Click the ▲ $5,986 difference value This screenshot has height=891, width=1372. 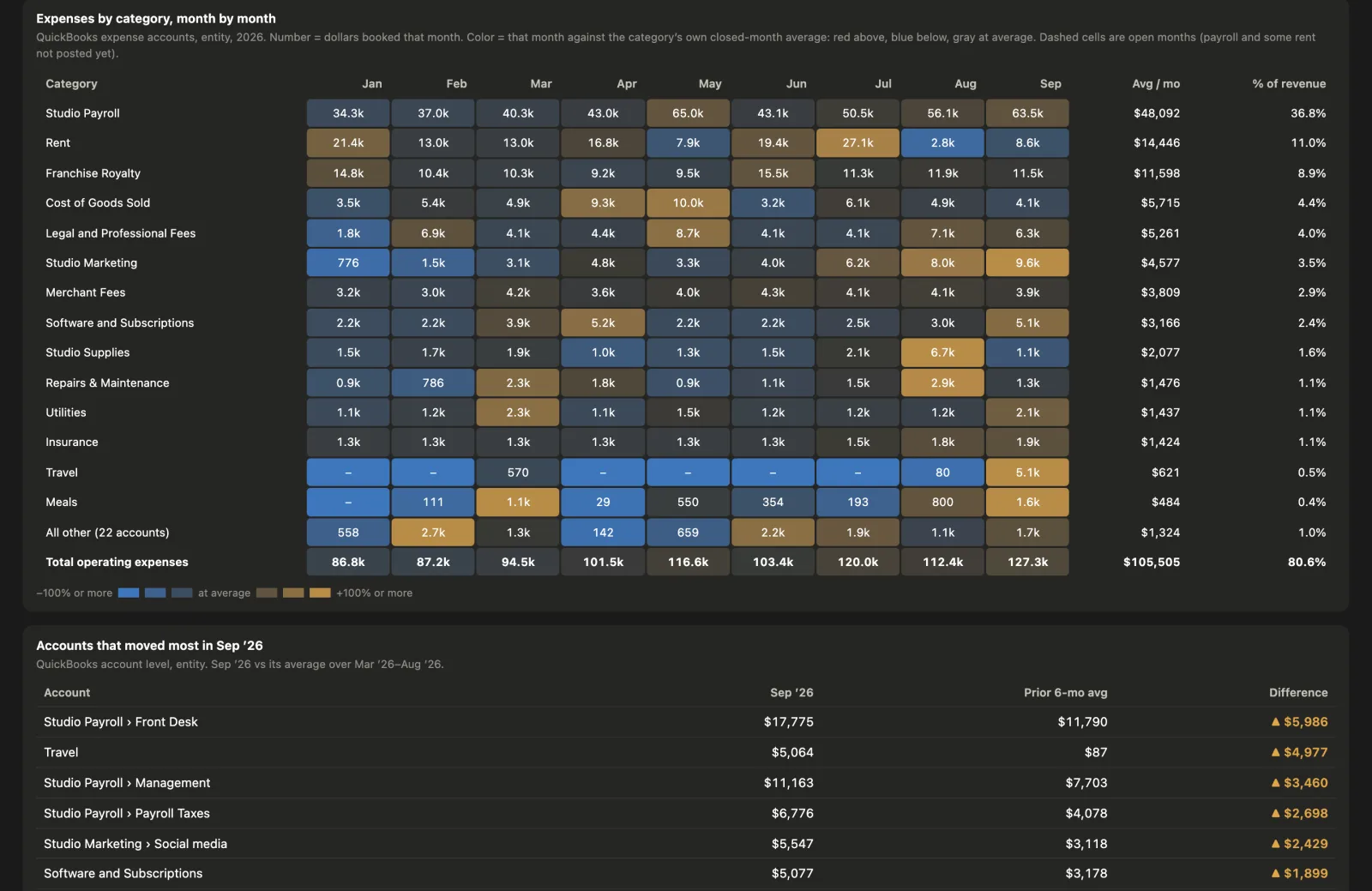click(x=1299, y=722)
